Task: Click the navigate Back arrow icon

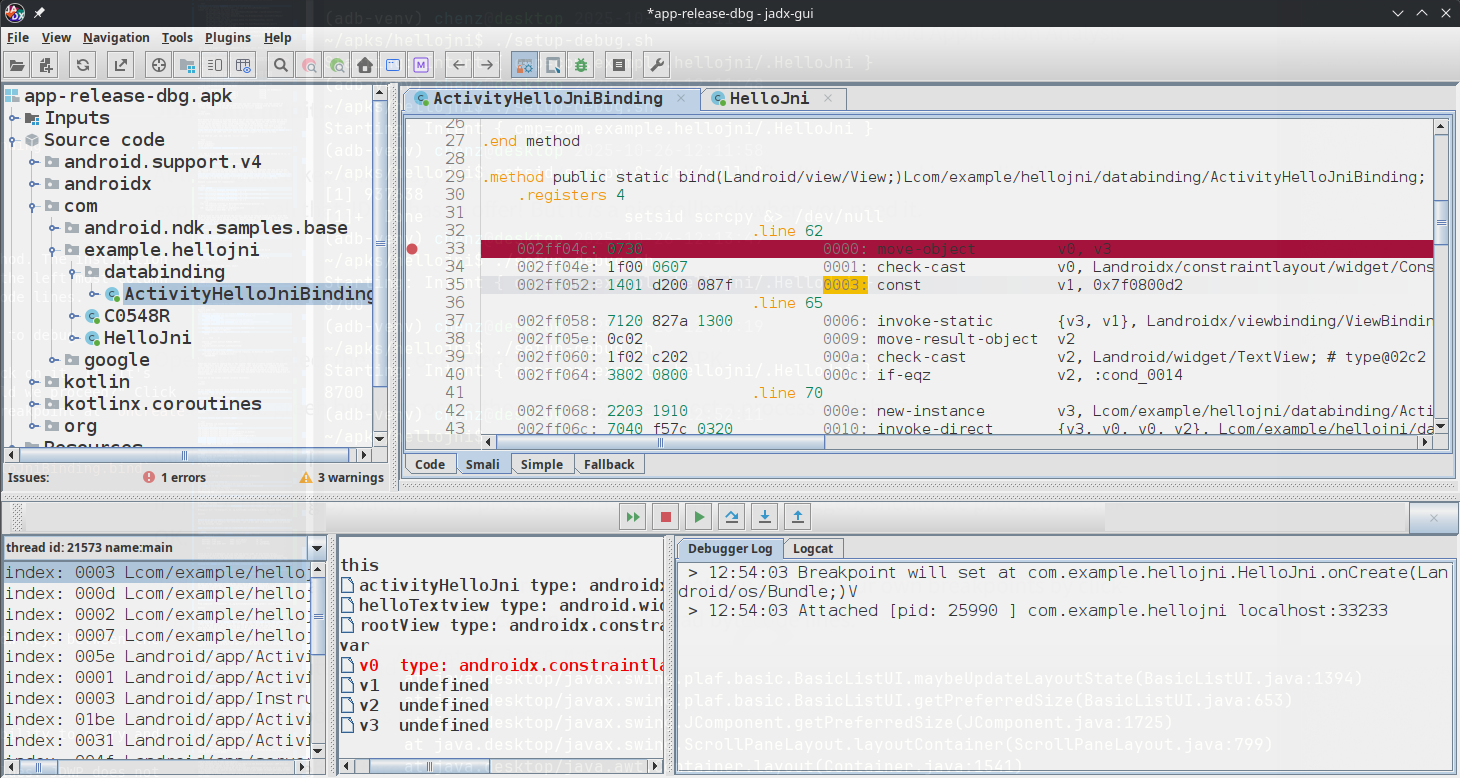Action: coord(459,65)
